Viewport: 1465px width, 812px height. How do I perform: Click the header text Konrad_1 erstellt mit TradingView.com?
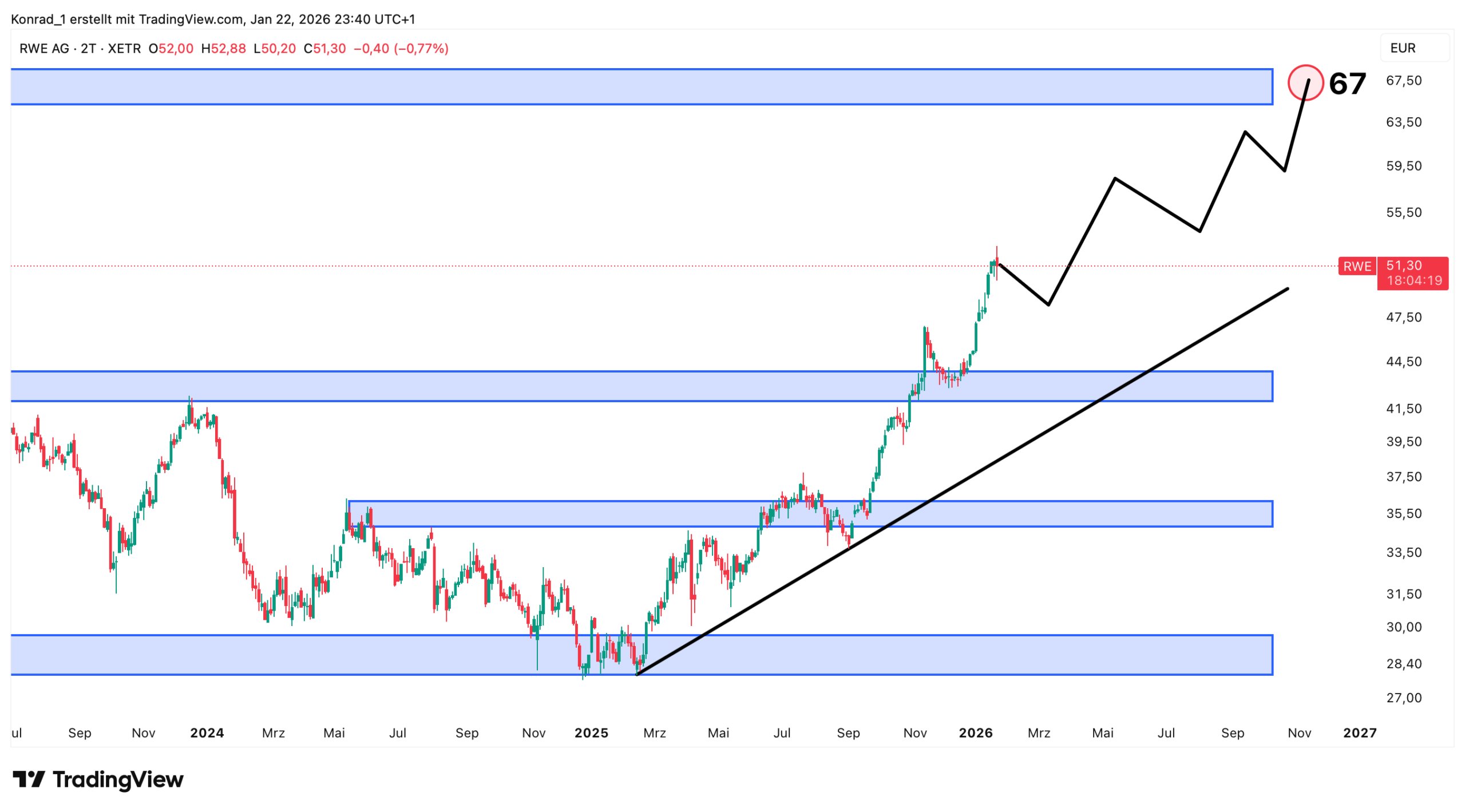(127, 19)
